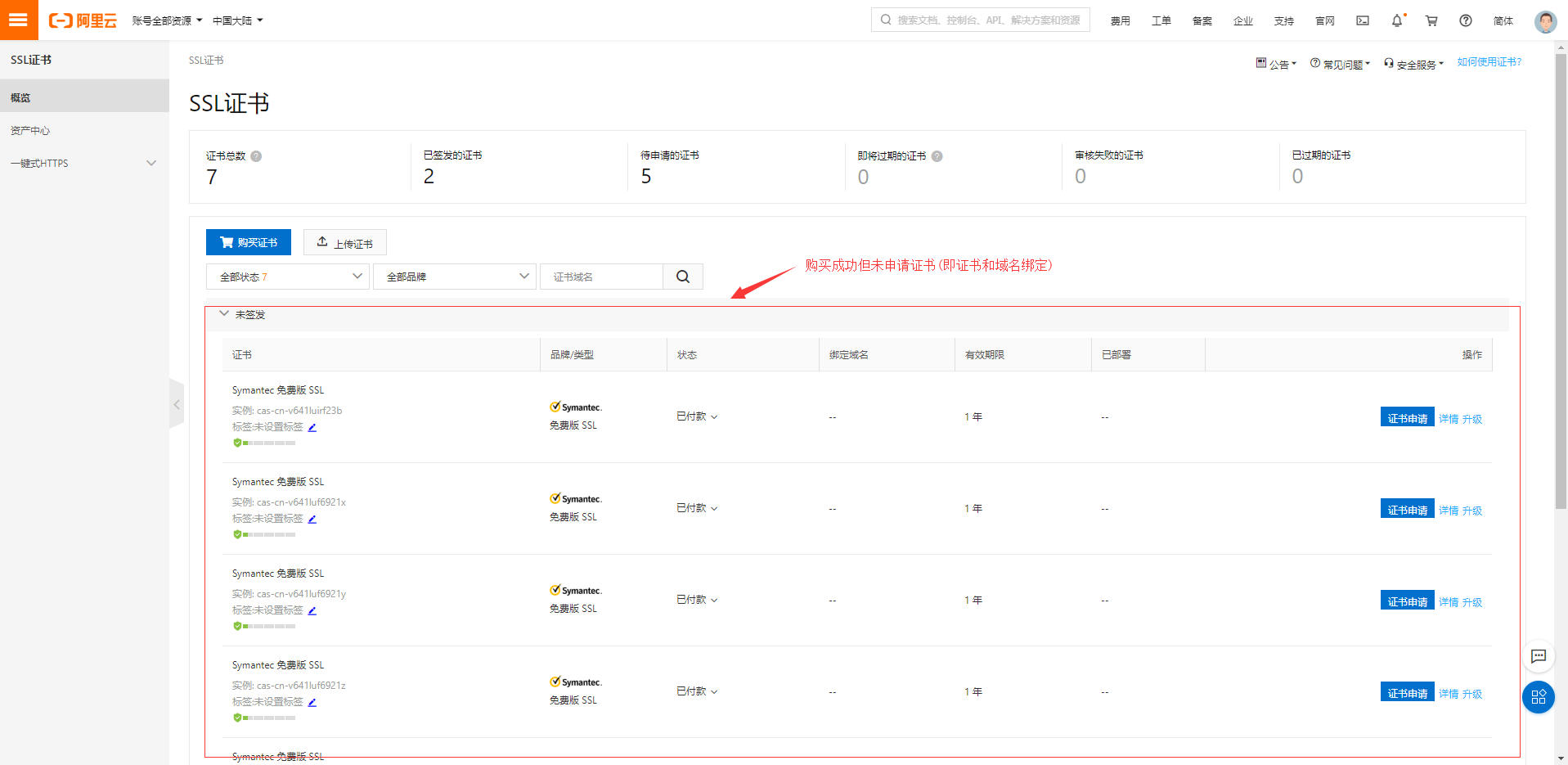
Task: Click Symantec logo in cas-cn-v641luirf23b row
Action: point(576,407)
